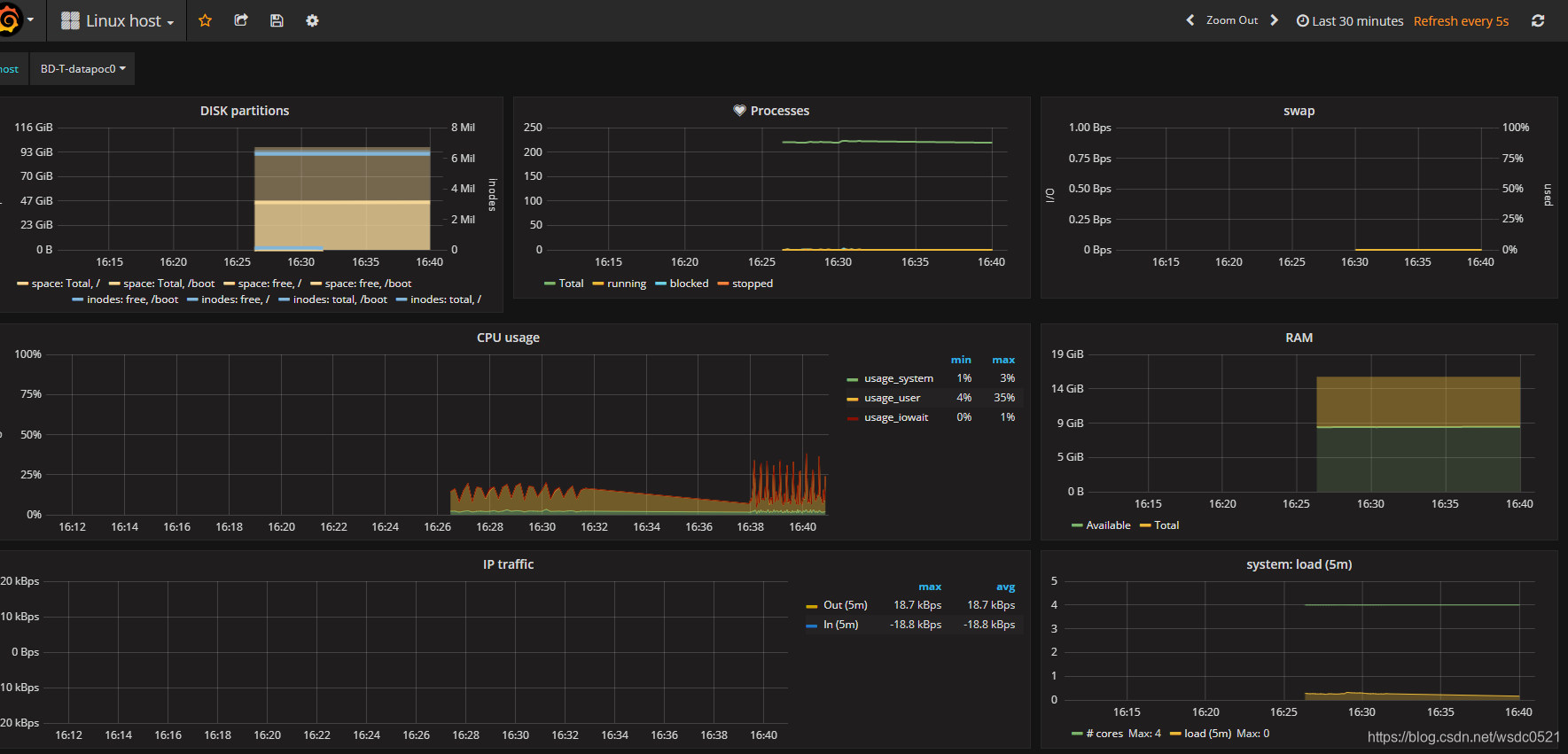
Task: Toggle load (5m) series in load legend
Action: (1208, 734)
